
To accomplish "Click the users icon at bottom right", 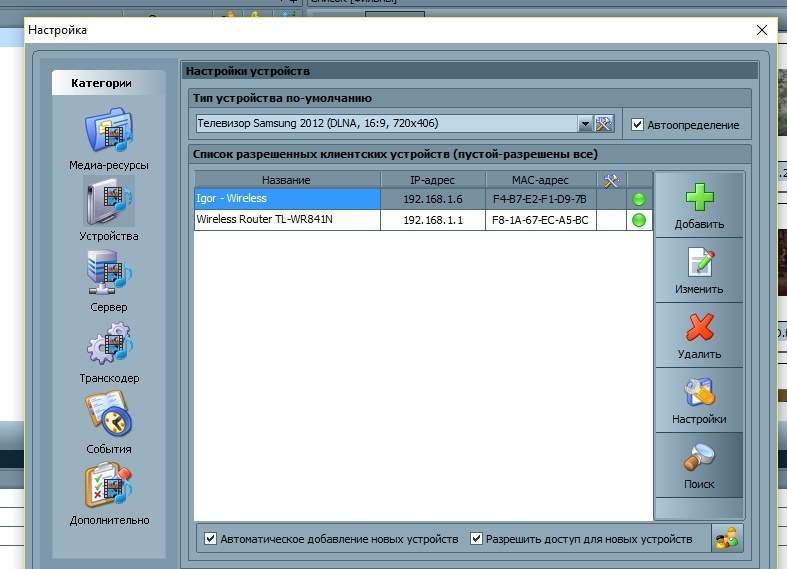I will tap(726, 539).
